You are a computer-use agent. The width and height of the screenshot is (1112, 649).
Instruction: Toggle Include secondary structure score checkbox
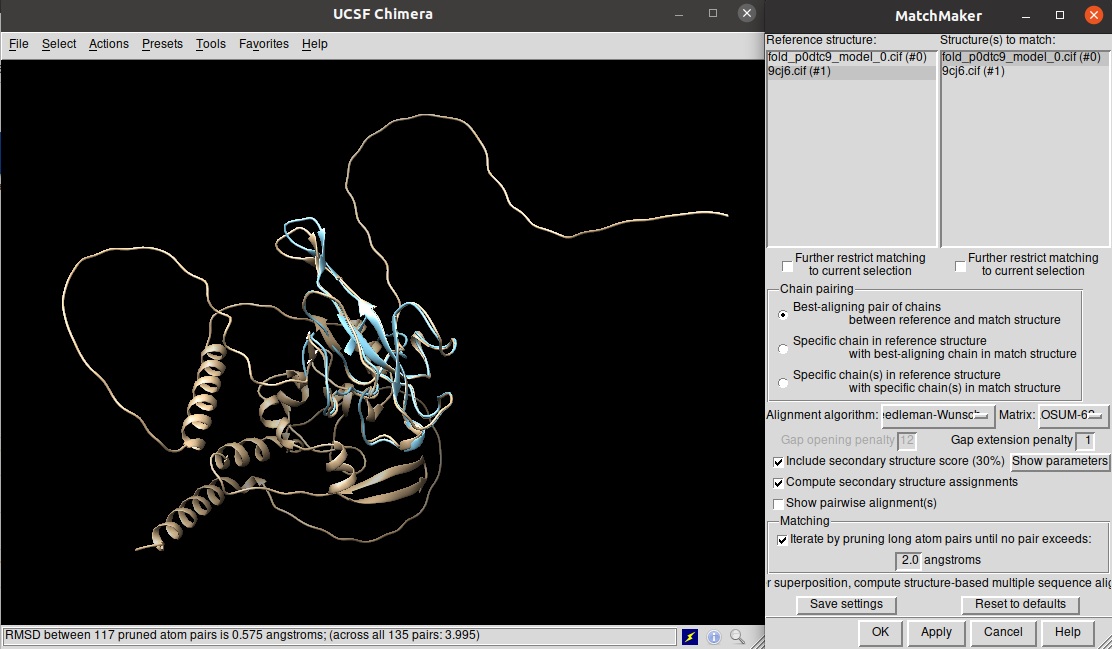tap(779, 462)
